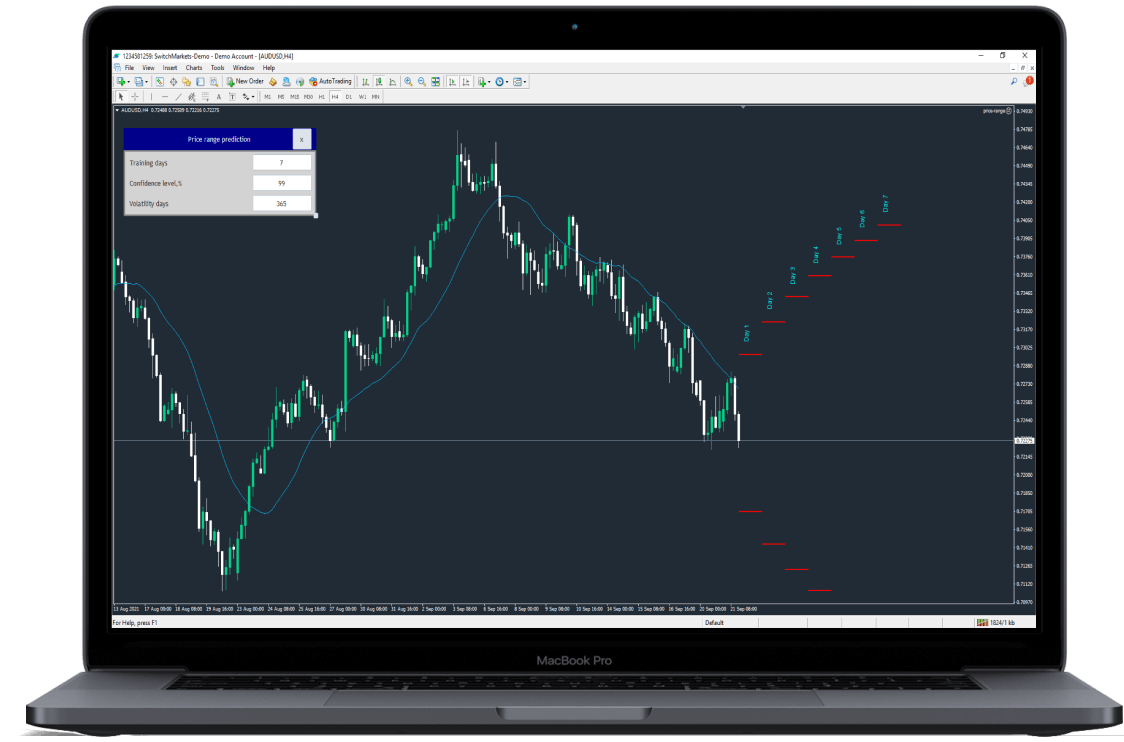The image size is (1124, 742).
Task: Toggle the AutoTrading button
Action: pos(330,82)
